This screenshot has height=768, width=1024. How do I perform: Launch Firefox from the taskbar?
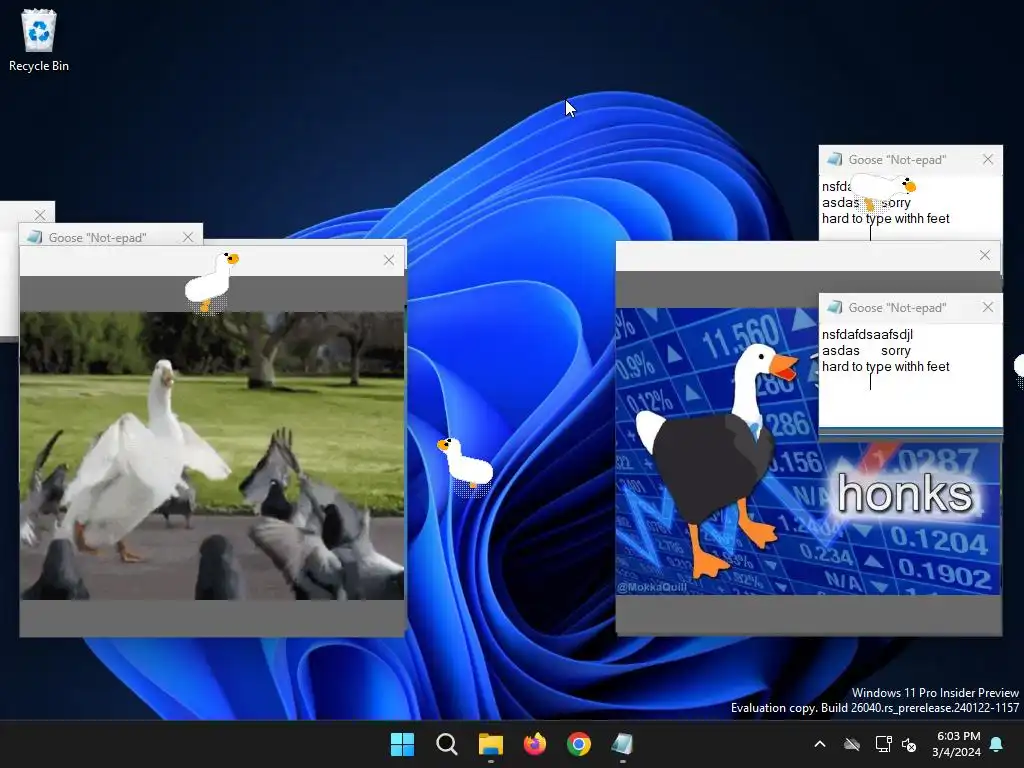pyautogui.click(x=535, y=744)
